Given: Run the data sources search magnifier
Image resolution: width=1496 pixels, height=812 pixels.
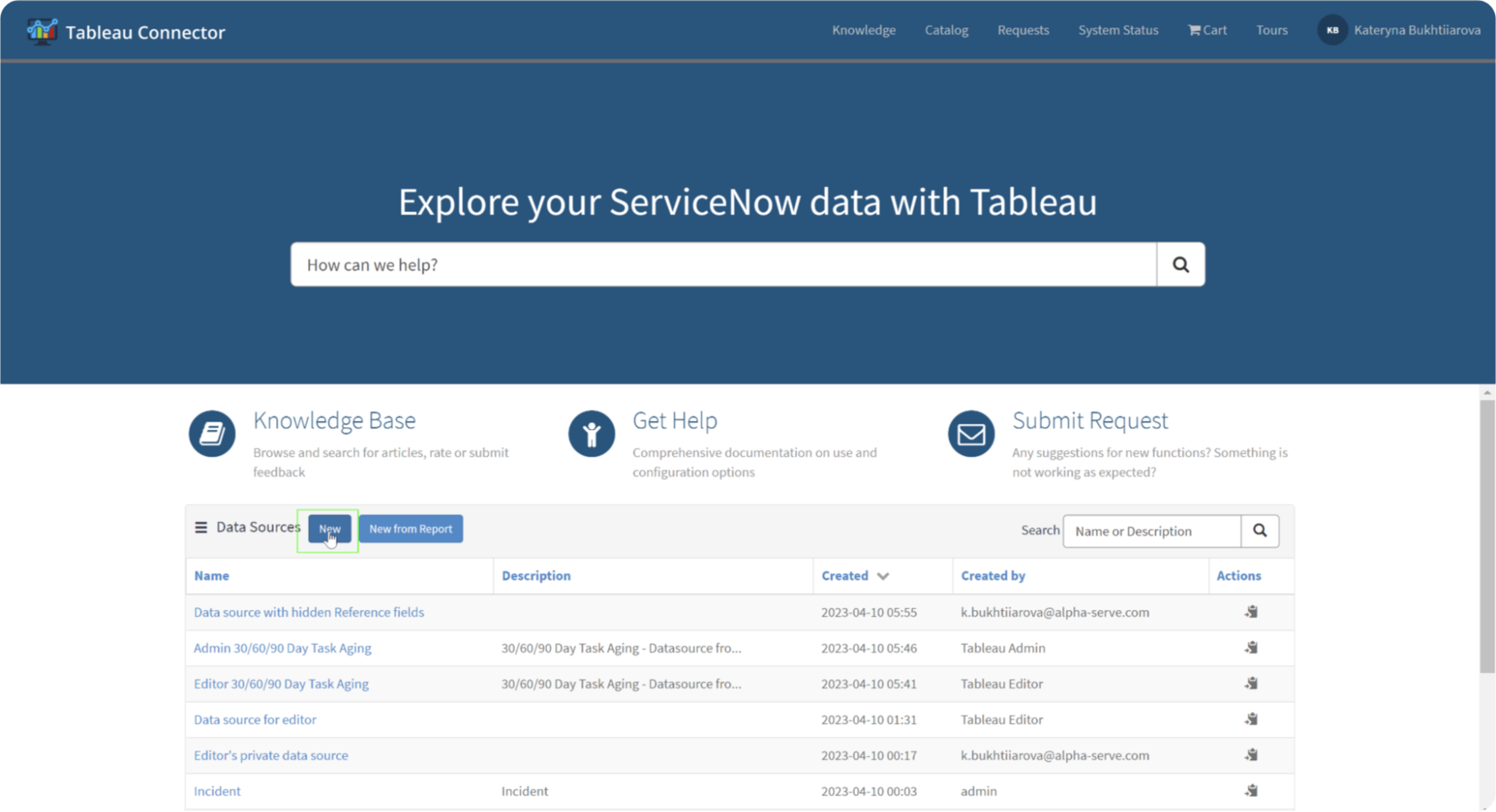Looking at the screenshot, I should 1260,531.
